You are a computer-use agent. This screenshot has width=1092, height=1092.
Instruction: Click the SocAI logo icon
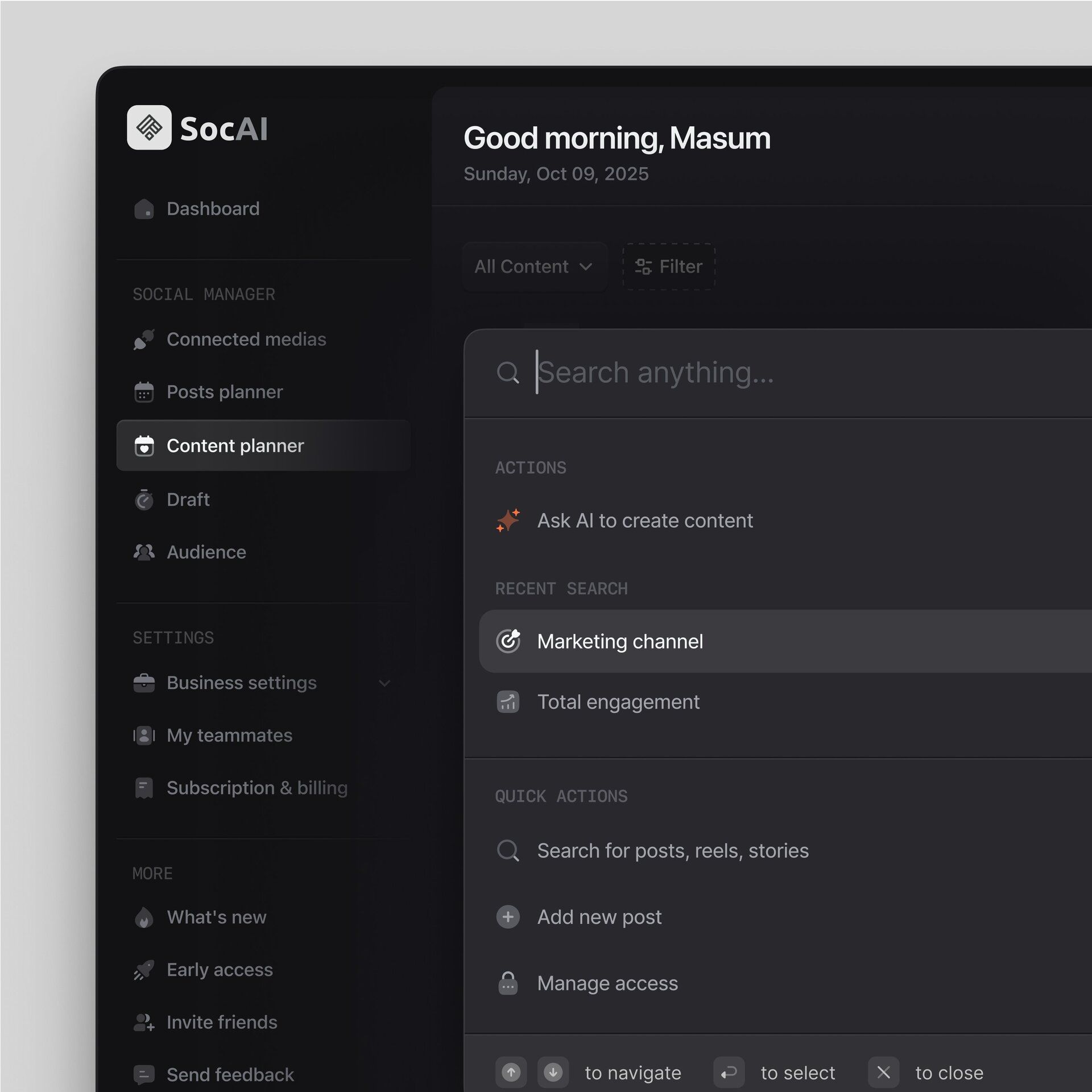point(149,127)
